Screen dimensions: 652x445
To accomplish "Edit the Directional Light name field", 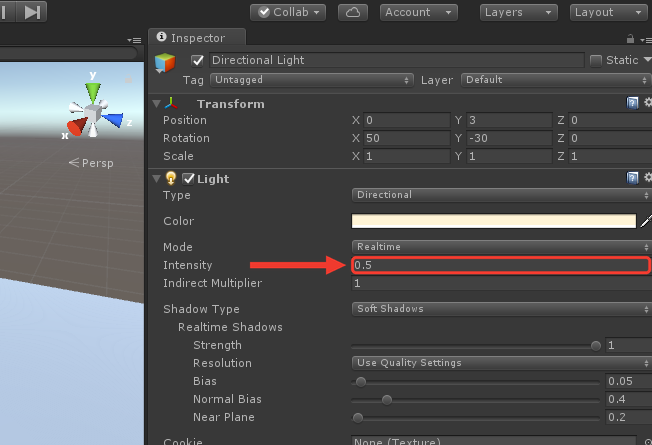I will [396, 60].
